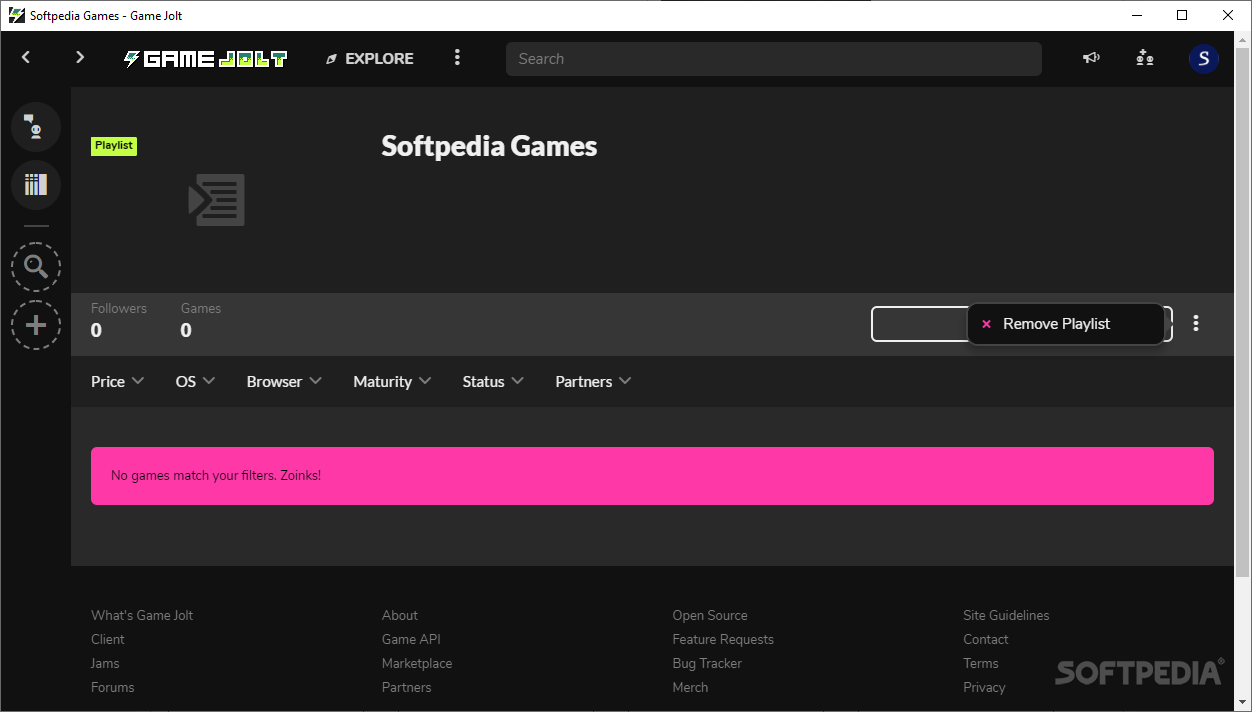
Task: Open the Merch footer link
Action: click(690, 687)
